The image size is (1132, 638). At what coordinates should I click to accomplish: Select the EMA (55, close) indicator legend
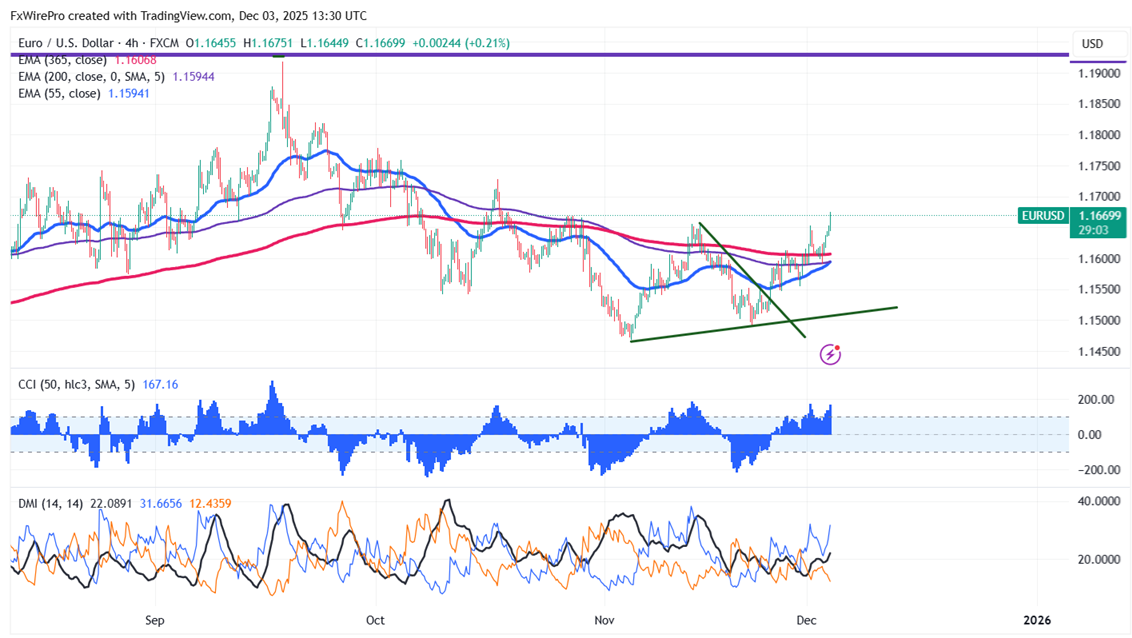tap(59, 93)
